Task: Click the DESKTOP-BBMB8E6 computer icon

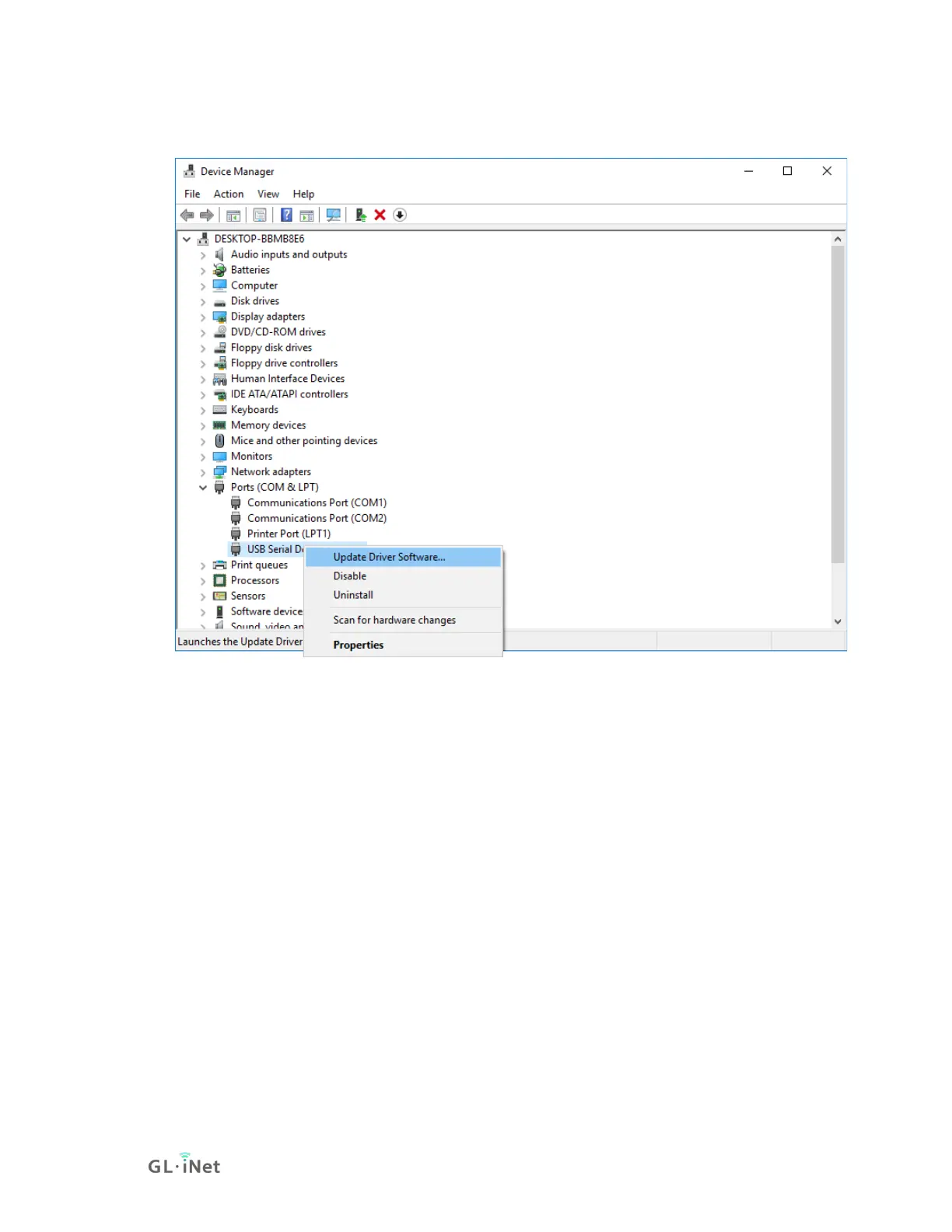Action: 203,239
